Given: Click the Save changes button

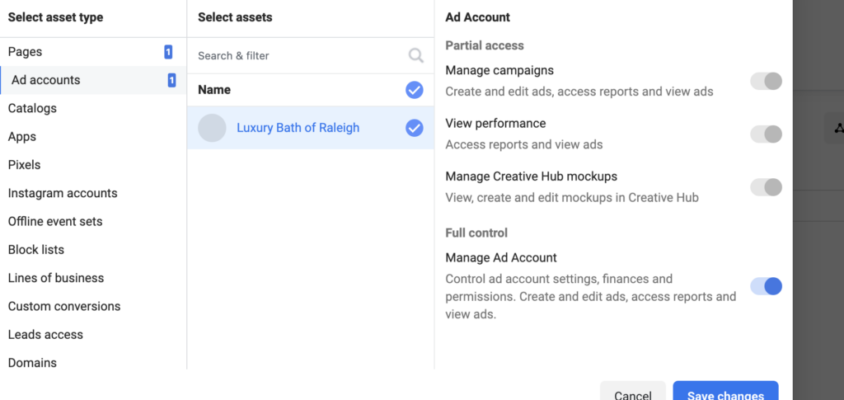Looking at the screenshot, I should click(x=725, y=392).
